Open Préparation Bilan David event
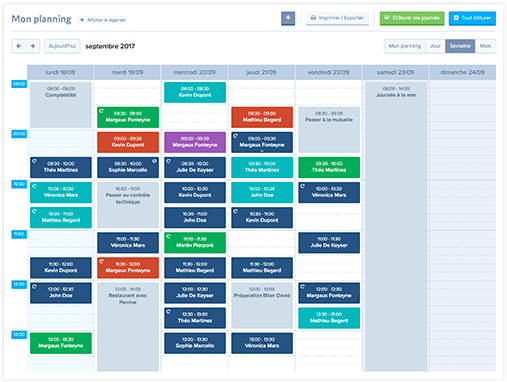The height and width of the screenshot is (382, 507). click(262, 305)
